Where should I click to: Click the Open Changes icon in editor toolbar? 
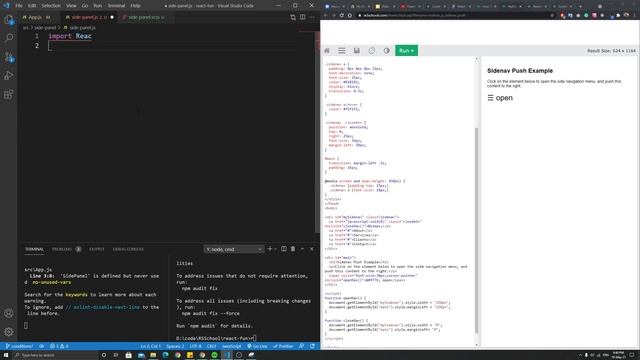pos(293,17)
